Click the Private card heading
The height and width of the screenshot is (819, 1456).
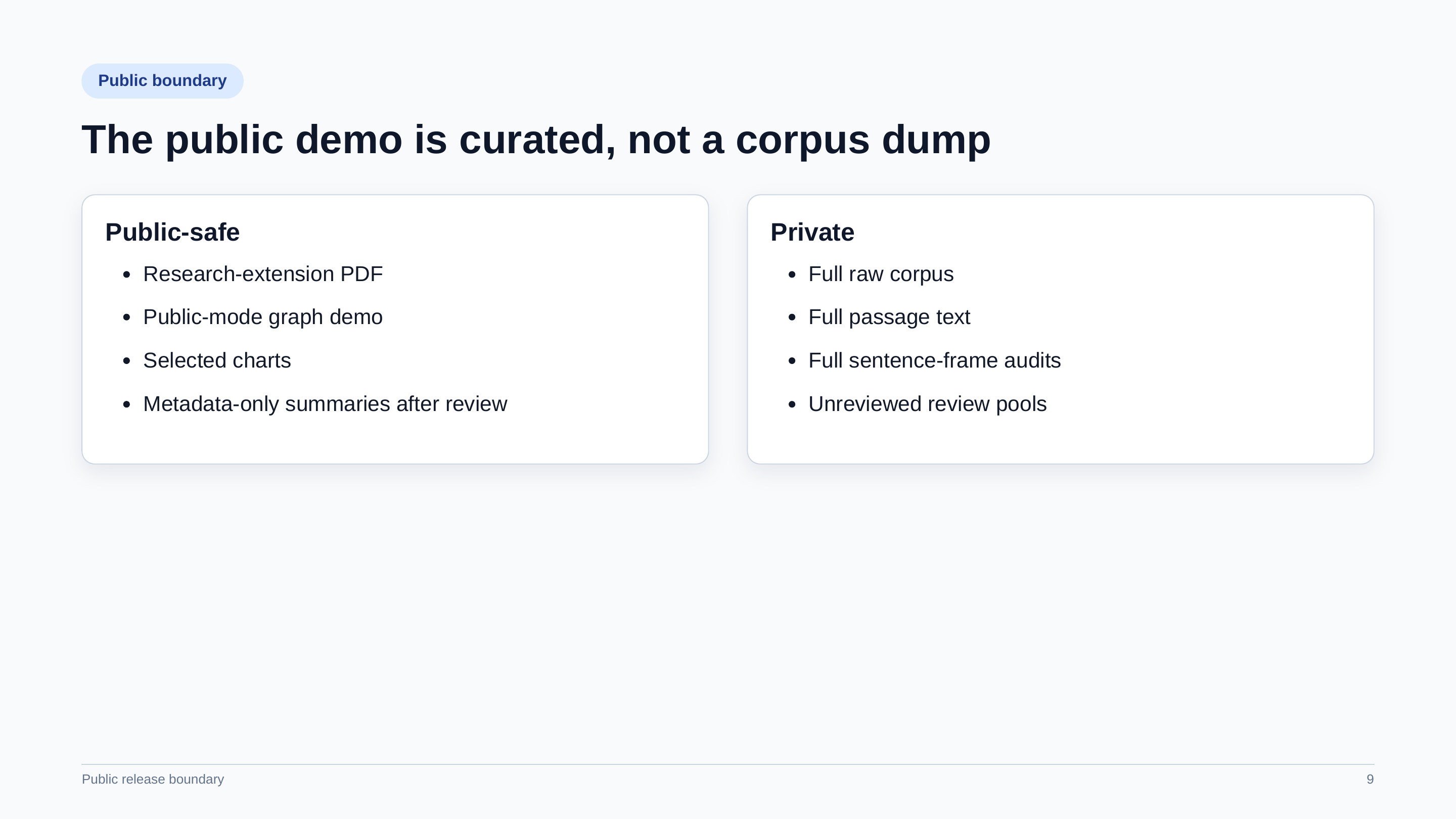812,233
